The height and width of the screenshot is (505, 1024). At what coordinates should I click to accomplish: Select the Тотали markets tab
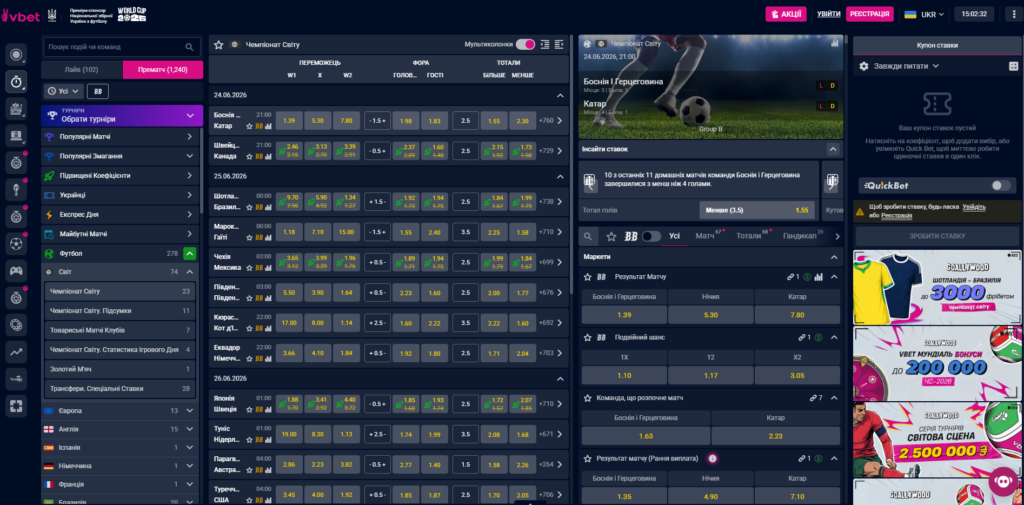pyautogui.click(x=749, y=236)
